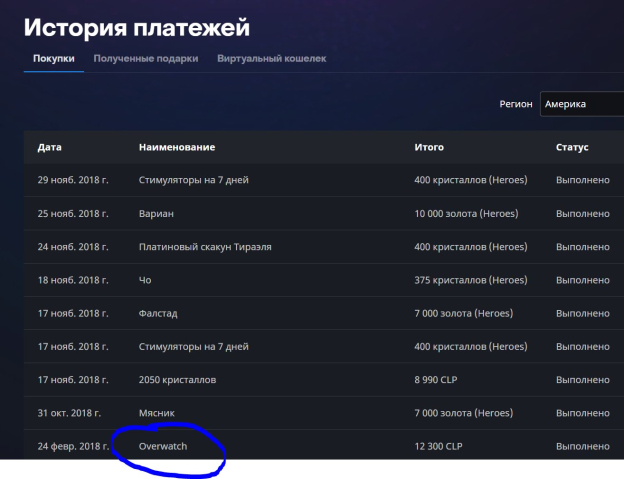The height and width of the screenshot is (479, 624).
Task: Click the Наименование column header
Action: click(177, 147)
